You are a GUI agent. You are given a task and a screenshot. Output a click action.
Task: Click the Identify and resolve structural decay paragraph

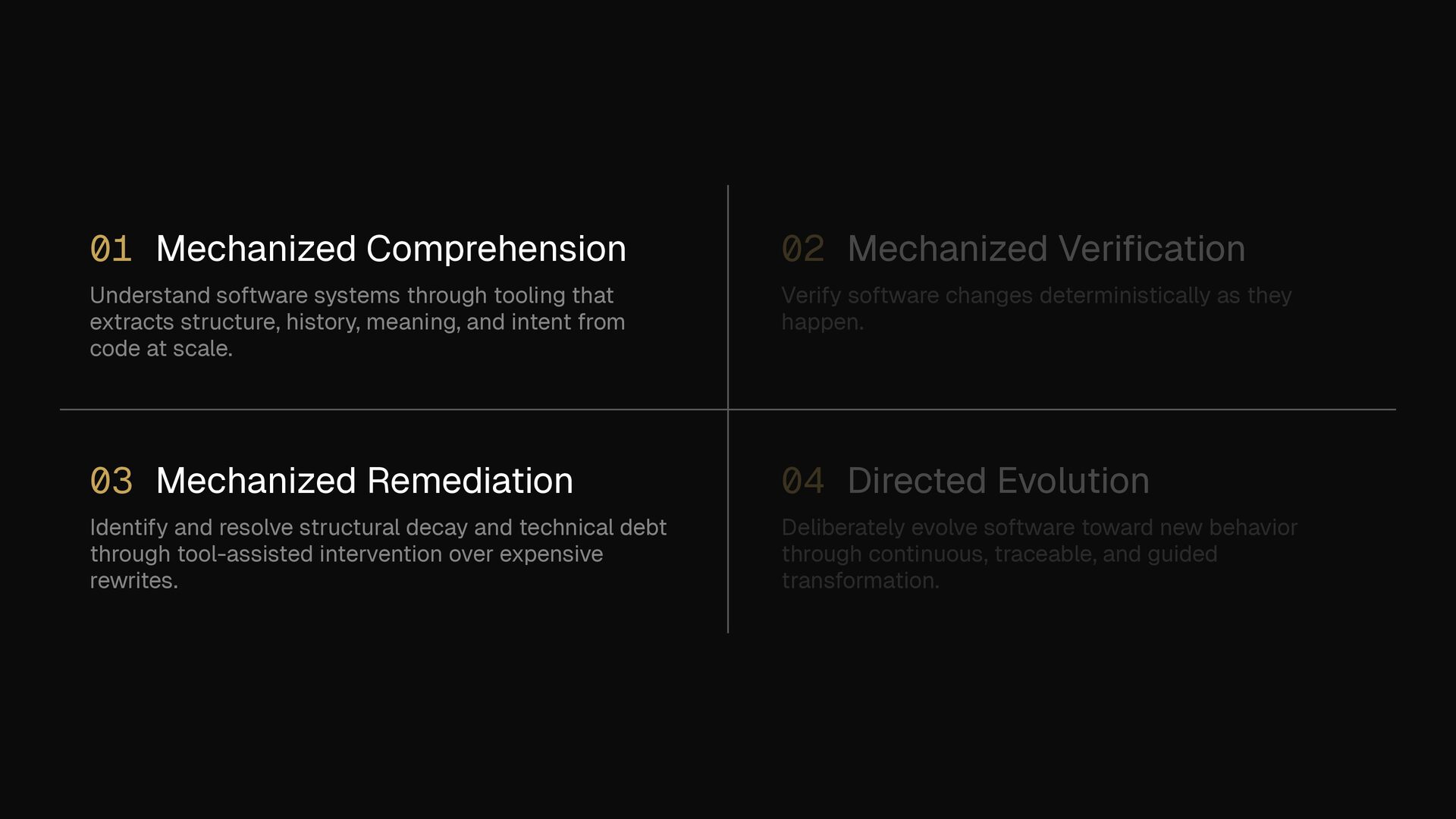378,554
